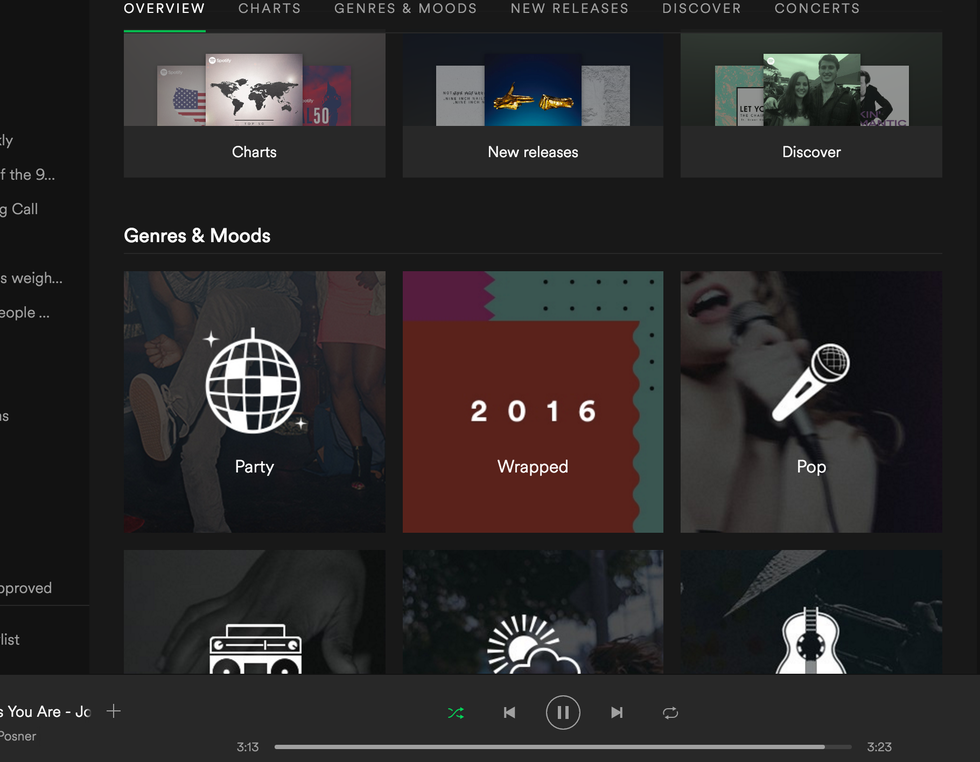This screenshot has height=762, width=980.
Task: Skip to next track
Action: coord(617,713)
